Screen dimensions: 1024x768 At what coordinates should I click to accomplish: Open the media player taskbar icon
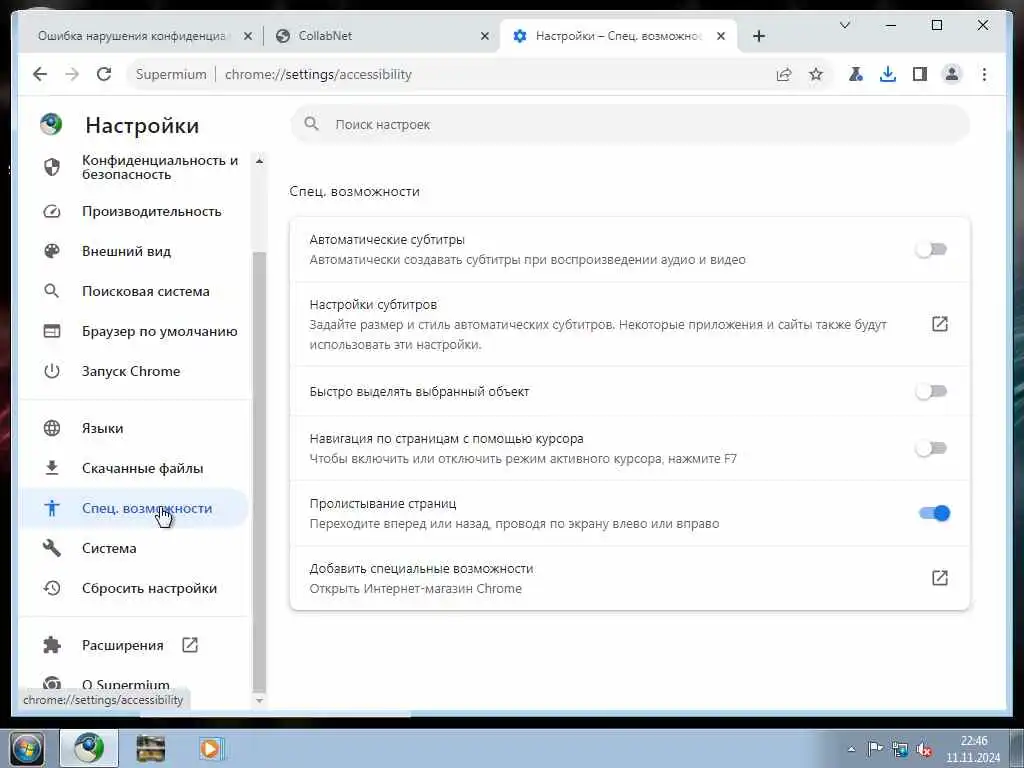(x=210, y=748)
